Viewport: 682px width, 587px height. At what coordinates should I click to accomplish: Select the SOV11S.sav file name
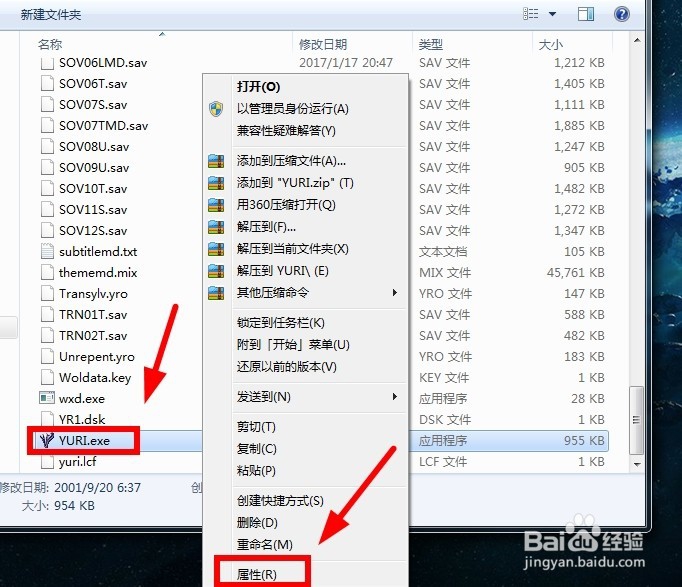click(x=93, y=209)
